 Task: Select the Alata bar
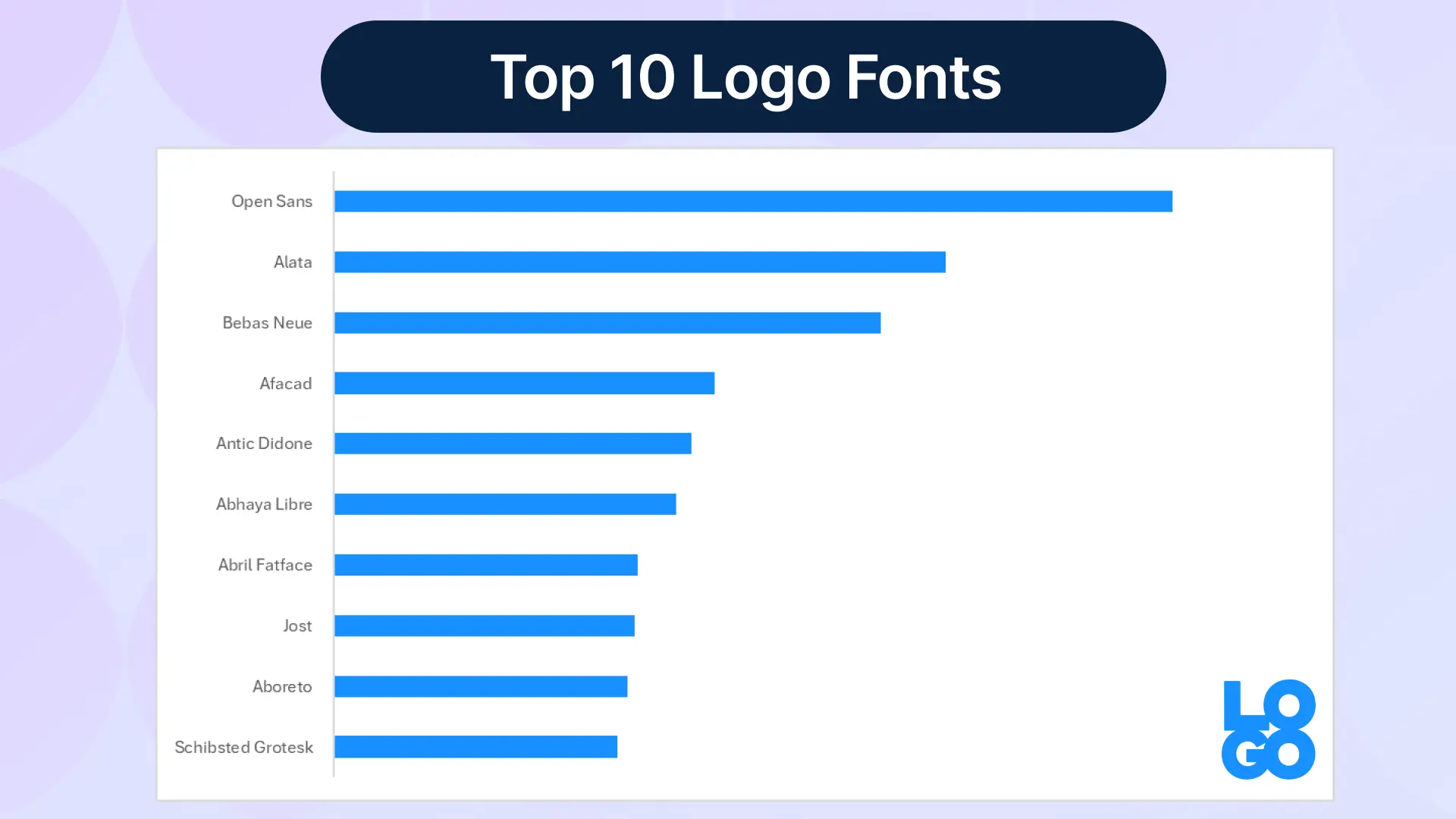coord(640,262)
